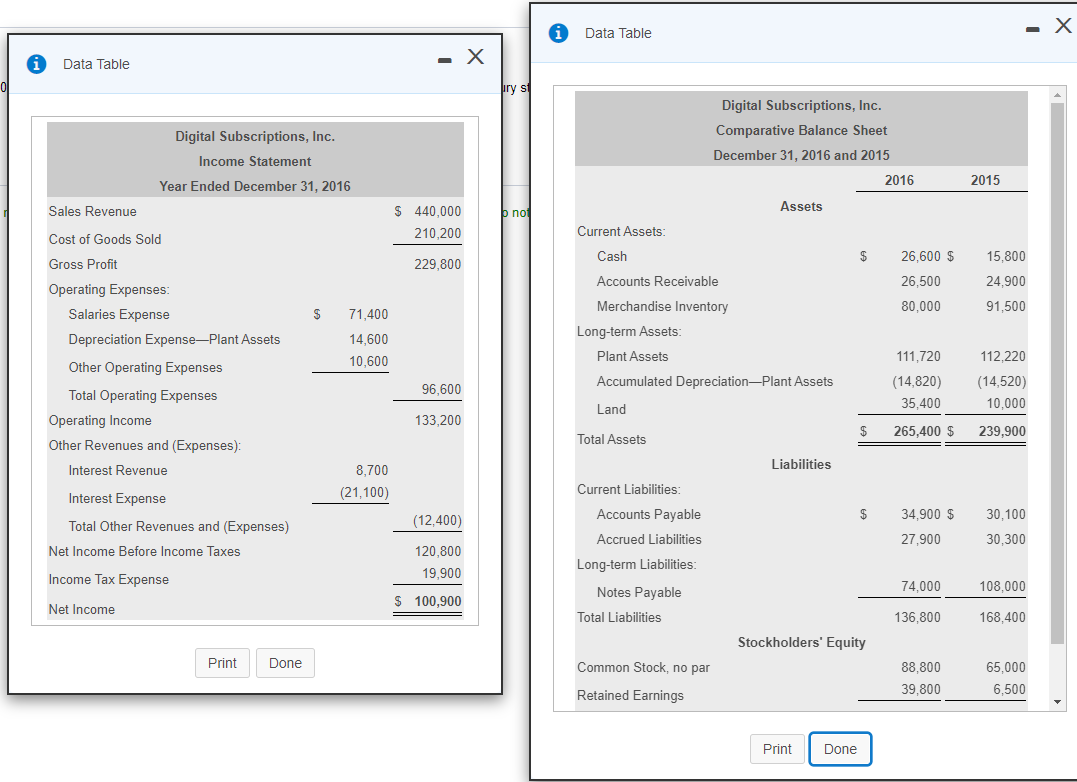Click 2015 Merchandise Inventory value 91,500
The width and height of the screenshot is (1077, 782).
pos(1006,306)
